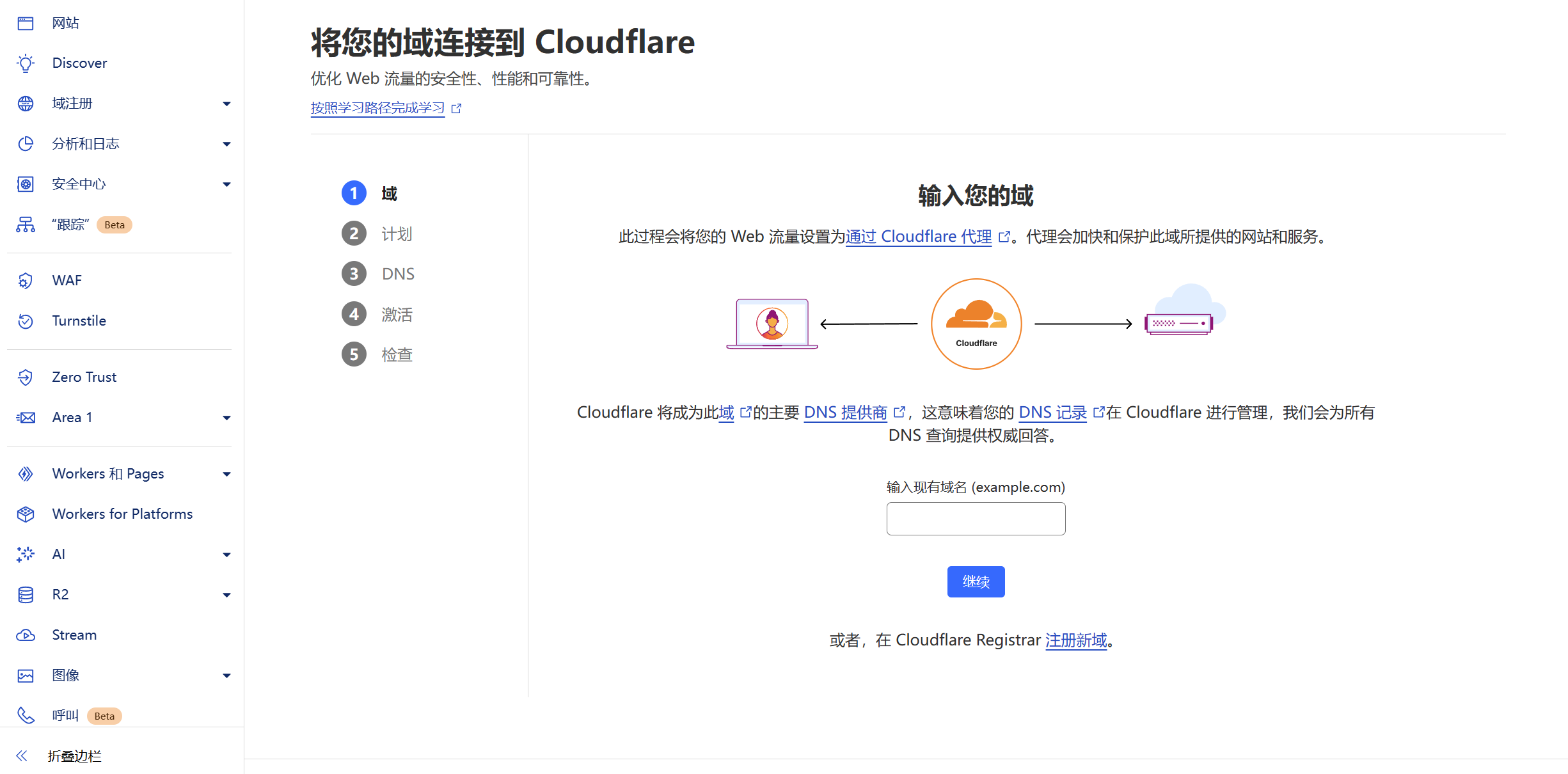
Task: Open the 注册新域 link
Action: click(1076, 640)
